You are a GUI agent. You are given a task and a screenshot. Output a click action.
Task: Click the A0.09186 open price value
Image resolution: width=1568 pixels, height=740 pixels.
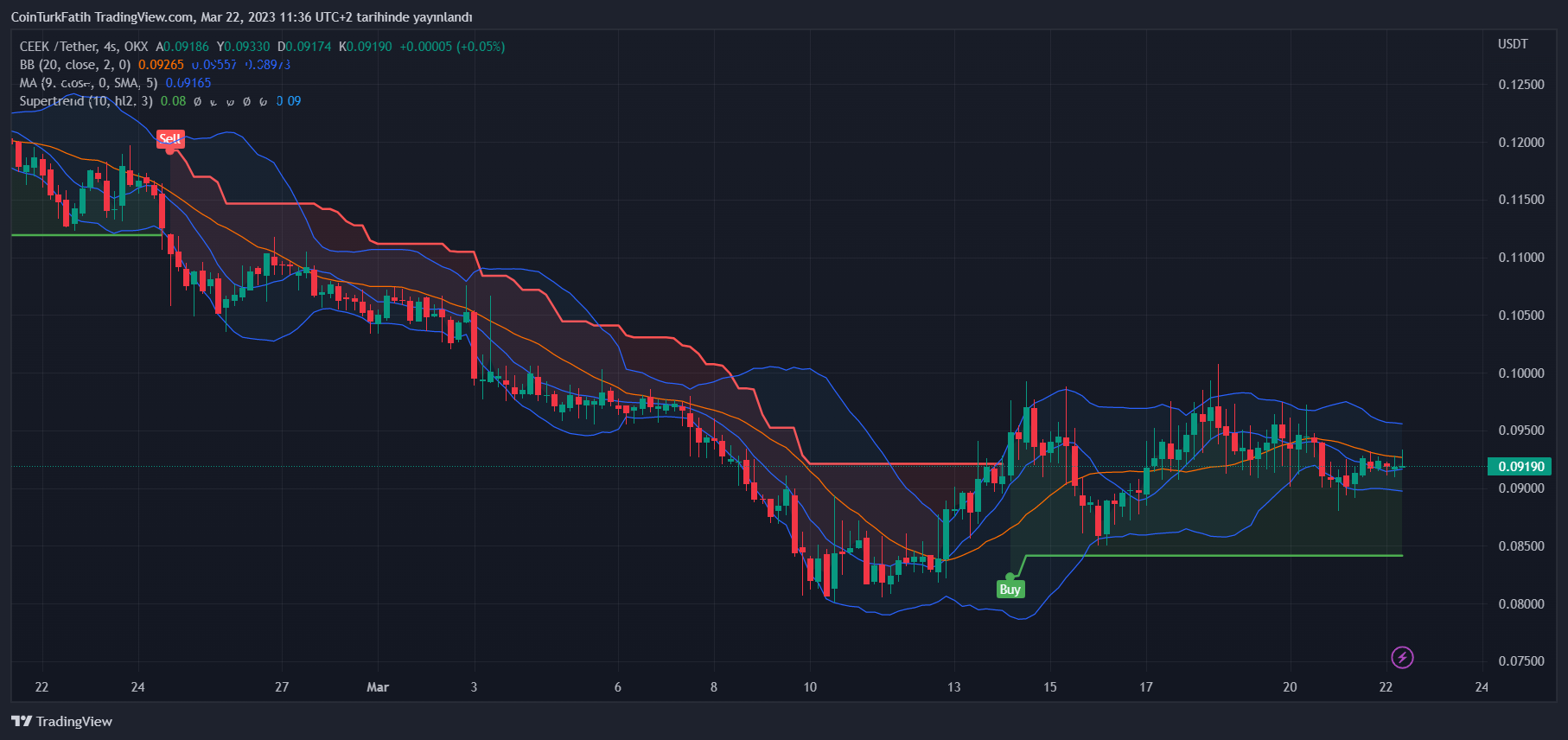[182, 47]
